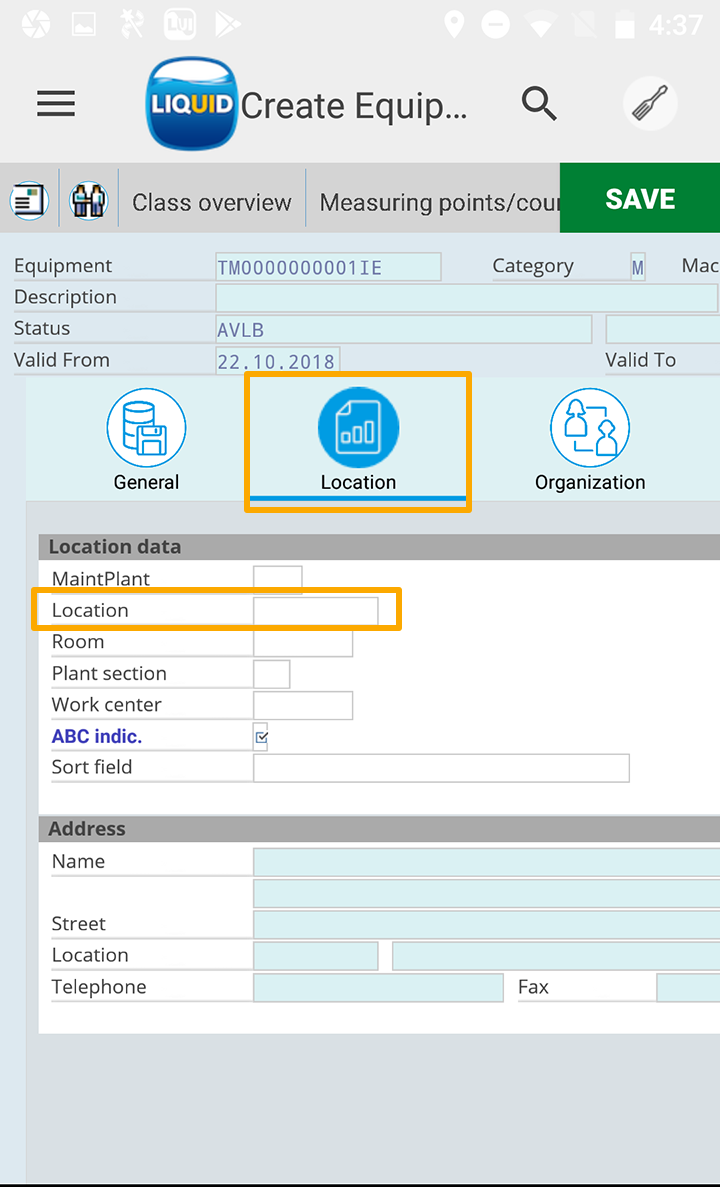Open the paintbrush design tool icon
The image size is (720, 1187).
(650, 104)
